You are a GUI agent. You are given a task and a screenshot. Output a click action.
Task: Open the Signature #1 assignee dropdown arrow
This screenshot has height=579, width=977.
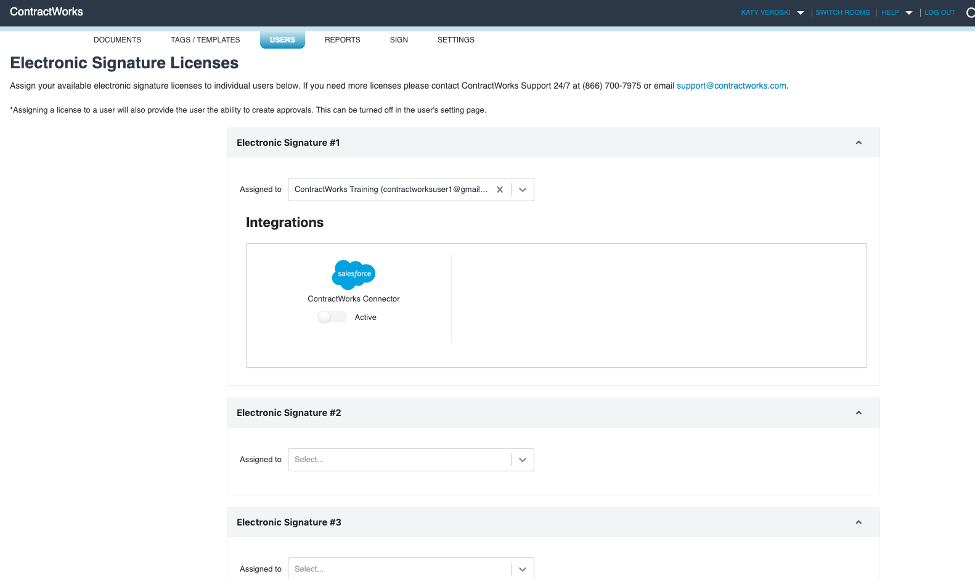point(523,189)
